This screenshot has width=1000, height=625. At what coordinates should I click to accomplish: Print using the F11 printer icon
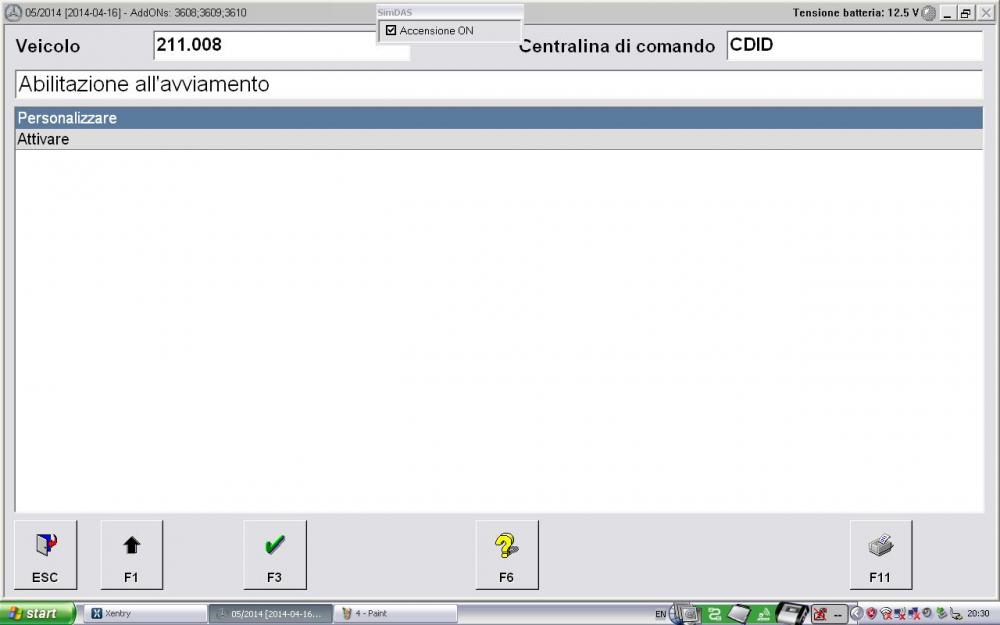click(880, 554)
